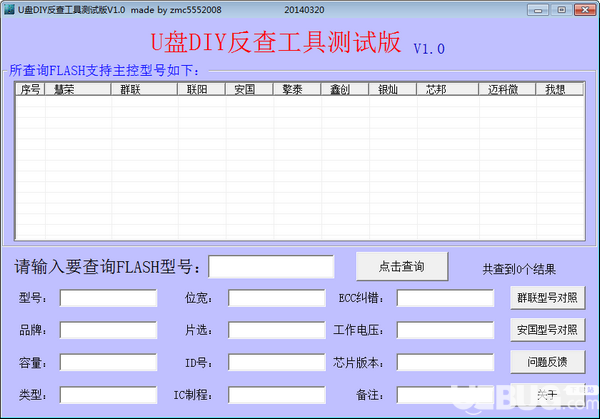The width and height of the screenshot is (600, 419).
Task: Click the 点击查询 search button
Action: (402, 266)
